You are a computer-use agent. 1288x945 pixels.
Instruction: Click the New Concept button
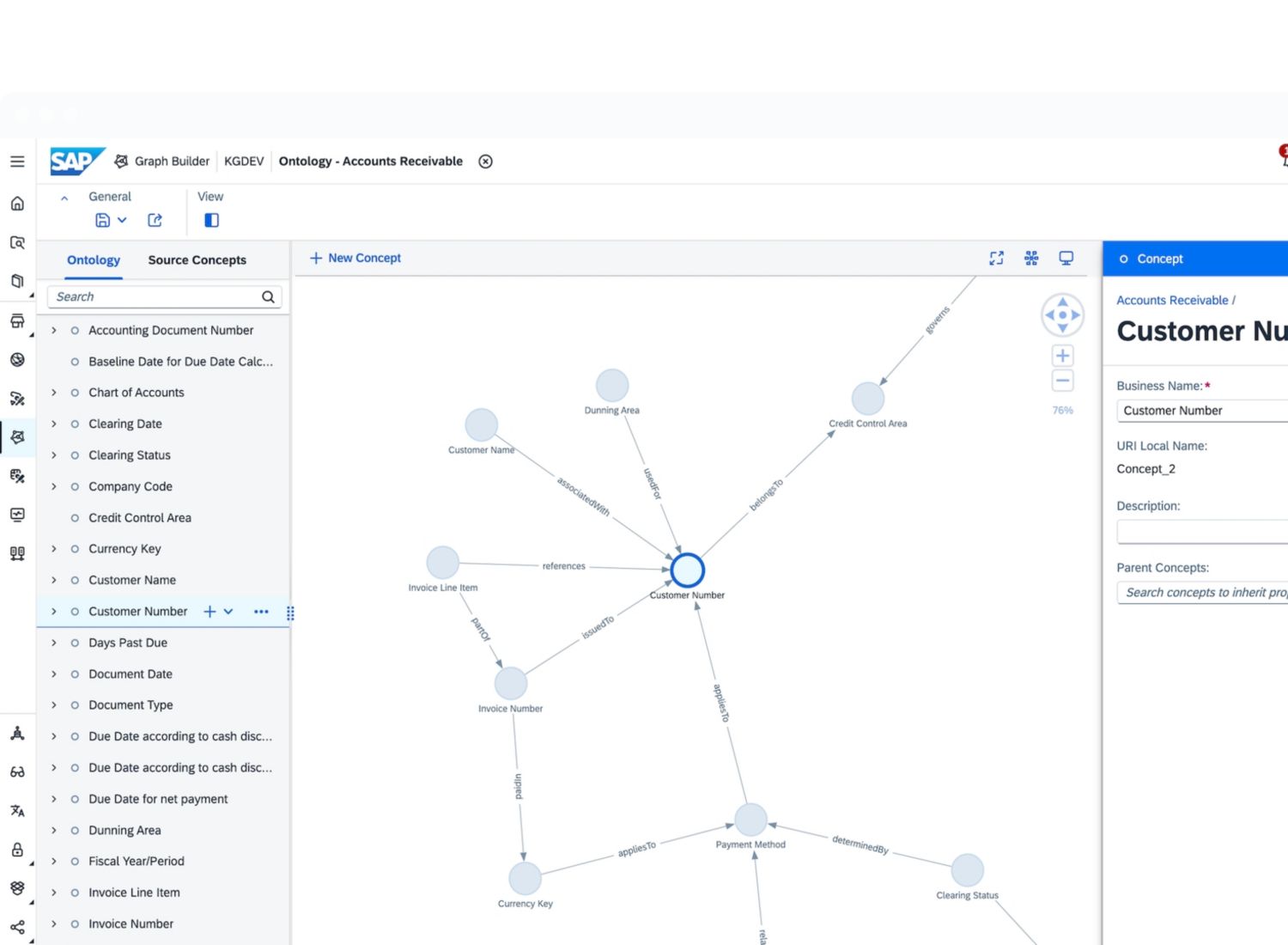pyautogui.click(x=355, y=258)
